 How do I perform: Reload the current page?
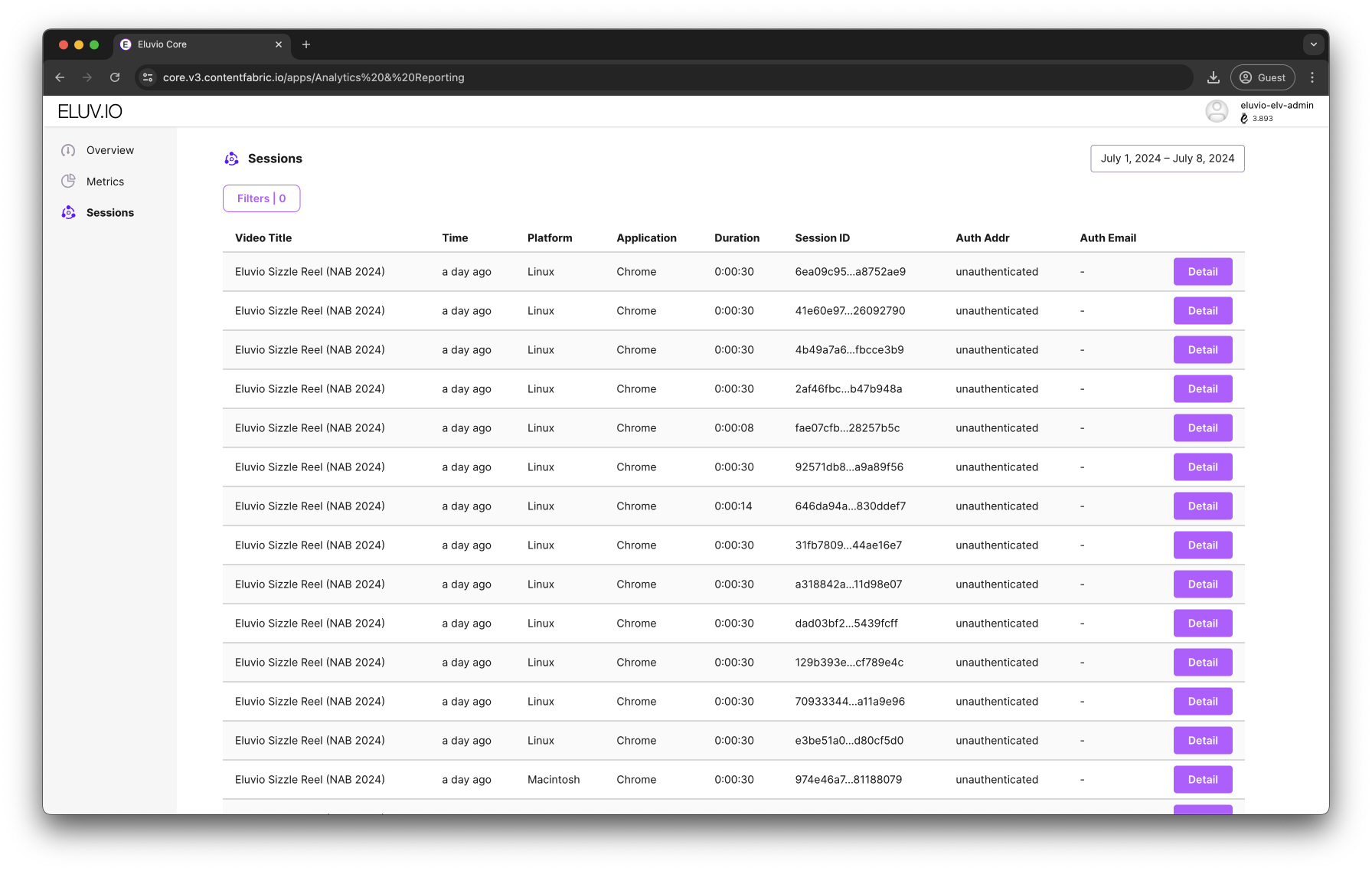coord(115,77)
